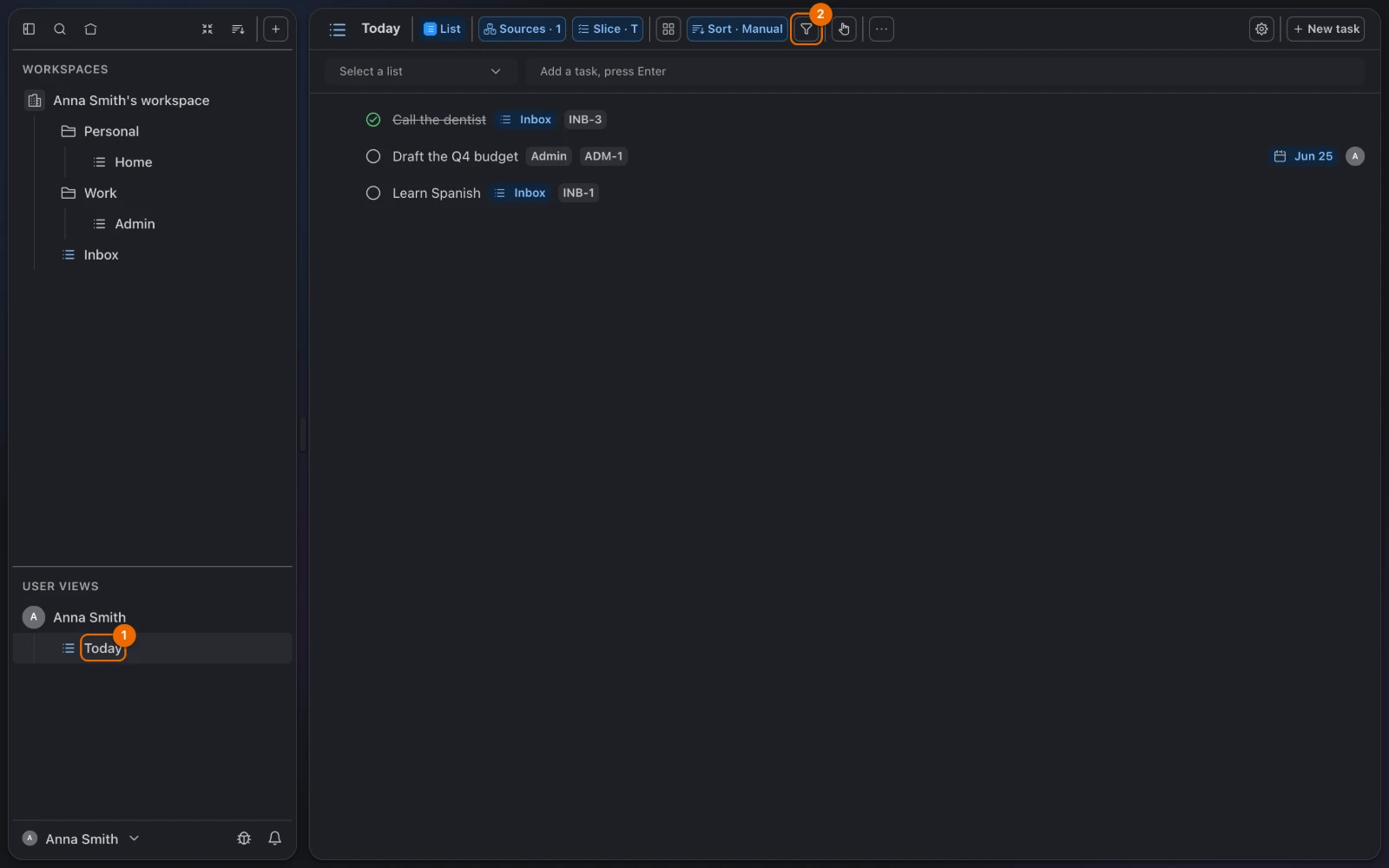The height and width of the screenshot is (868, 1389).
Task: Open notifications bell icon
Action: (x=274, y=838)
